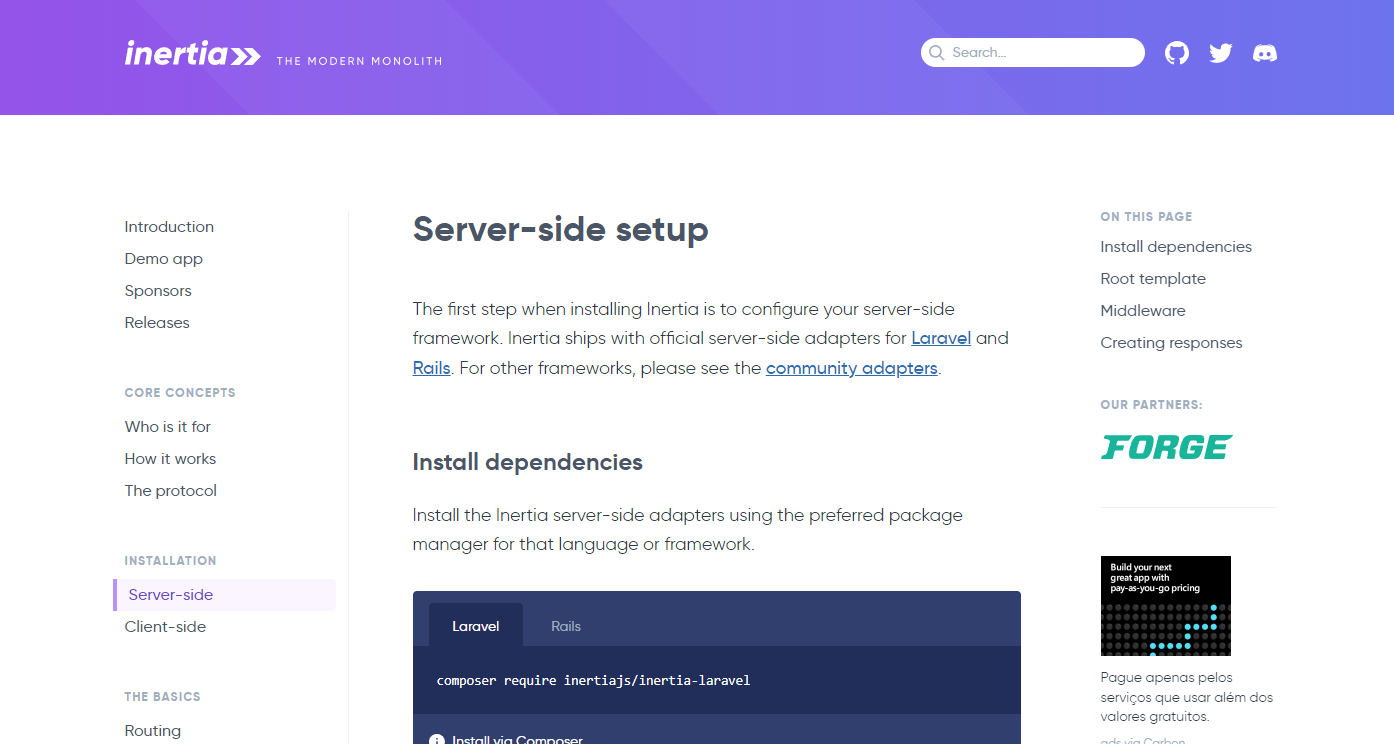
Task: Go to the Releases page
Action: click(x=157, y=322)
